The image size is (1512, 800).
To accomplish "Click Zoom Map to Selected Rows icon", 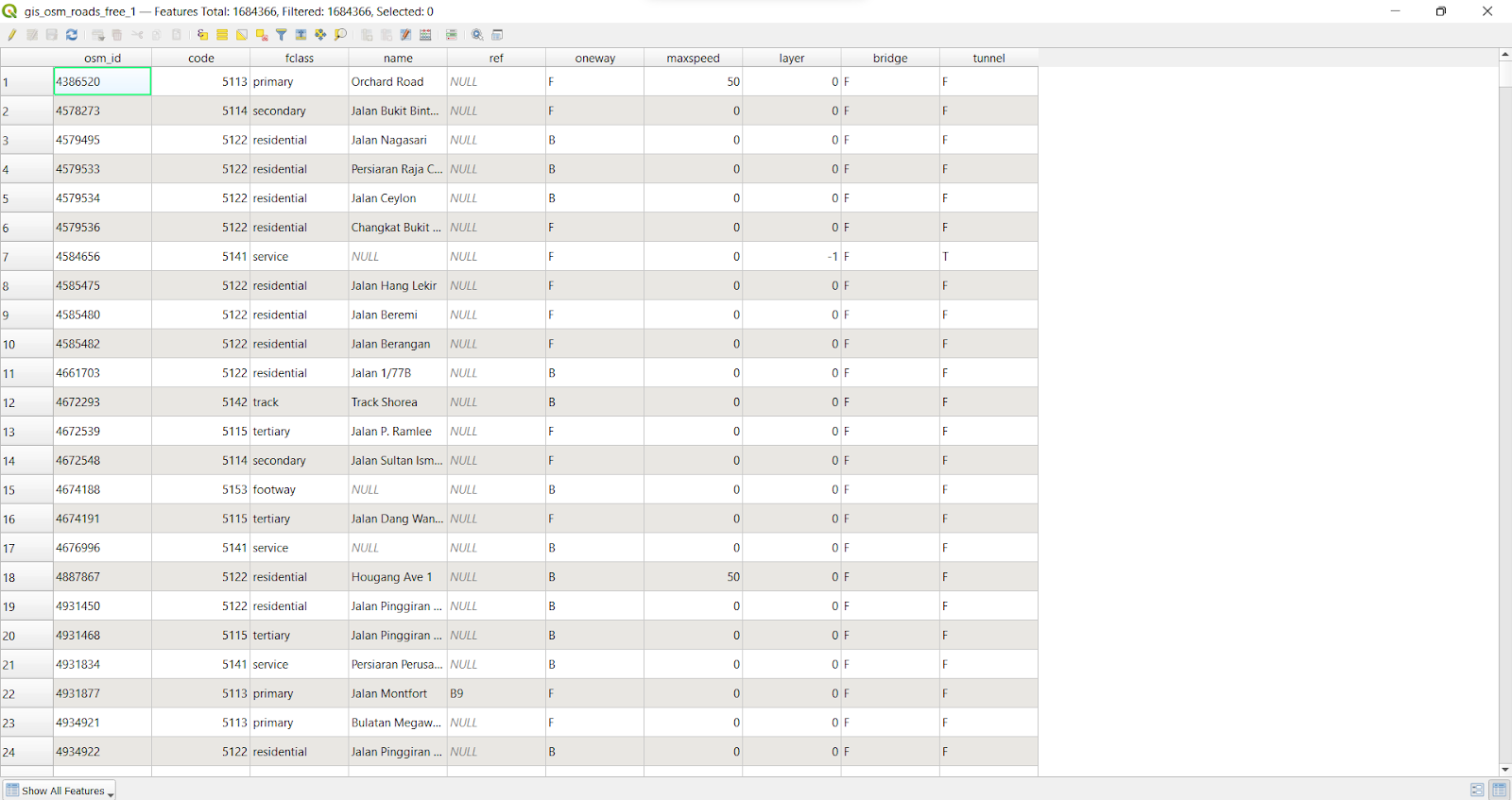I will click(340, 35).
